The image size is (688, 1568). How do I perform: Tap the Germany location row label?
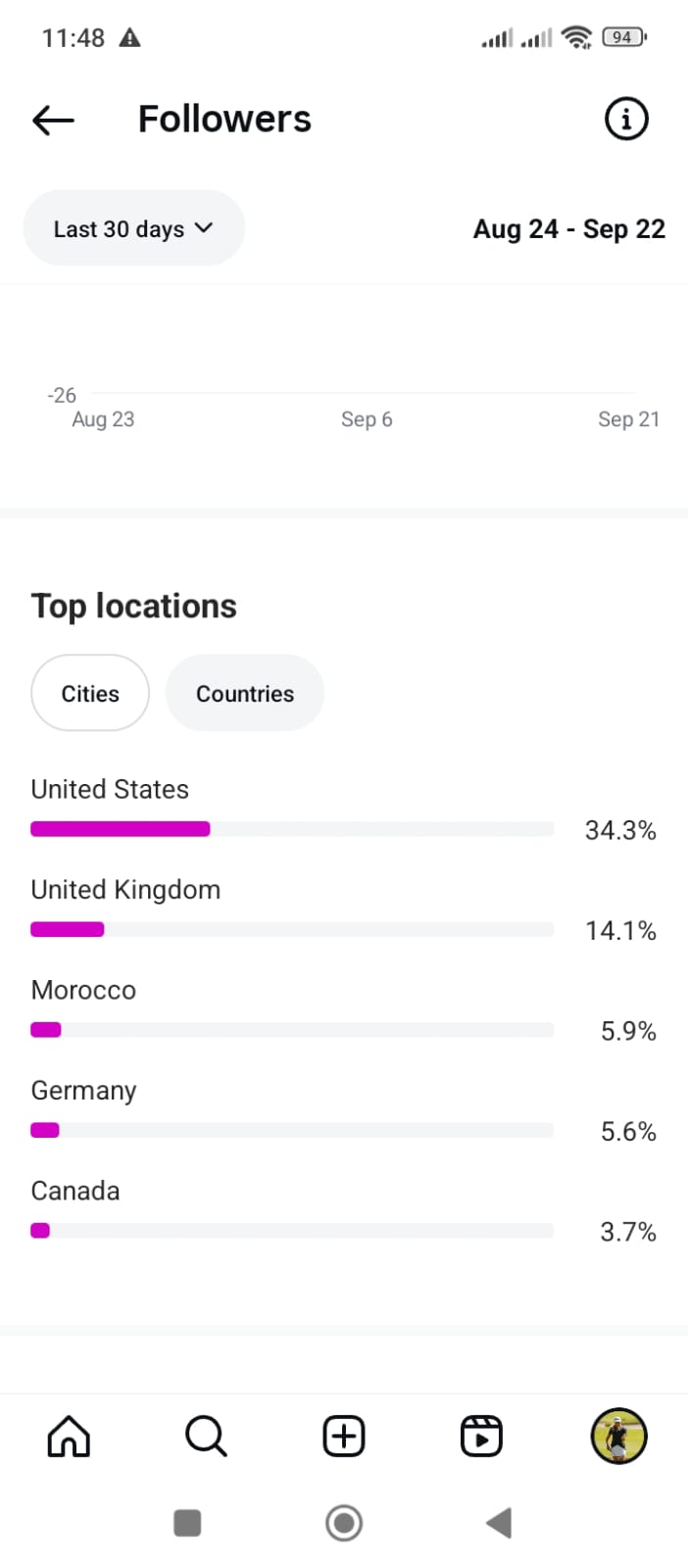[83, 1091]
